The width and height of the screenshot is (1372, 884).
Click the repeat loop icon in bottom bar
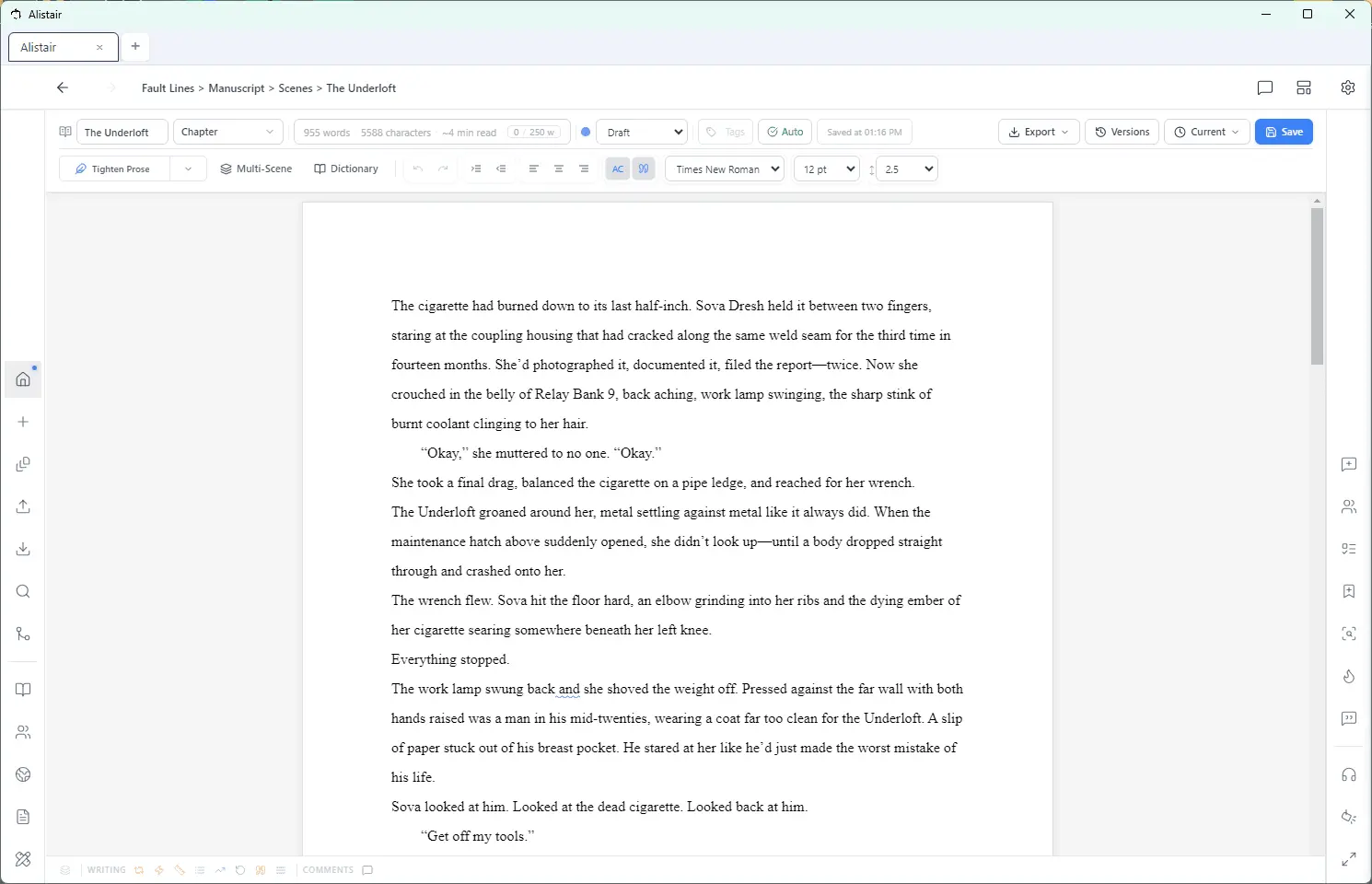(139, 870)
